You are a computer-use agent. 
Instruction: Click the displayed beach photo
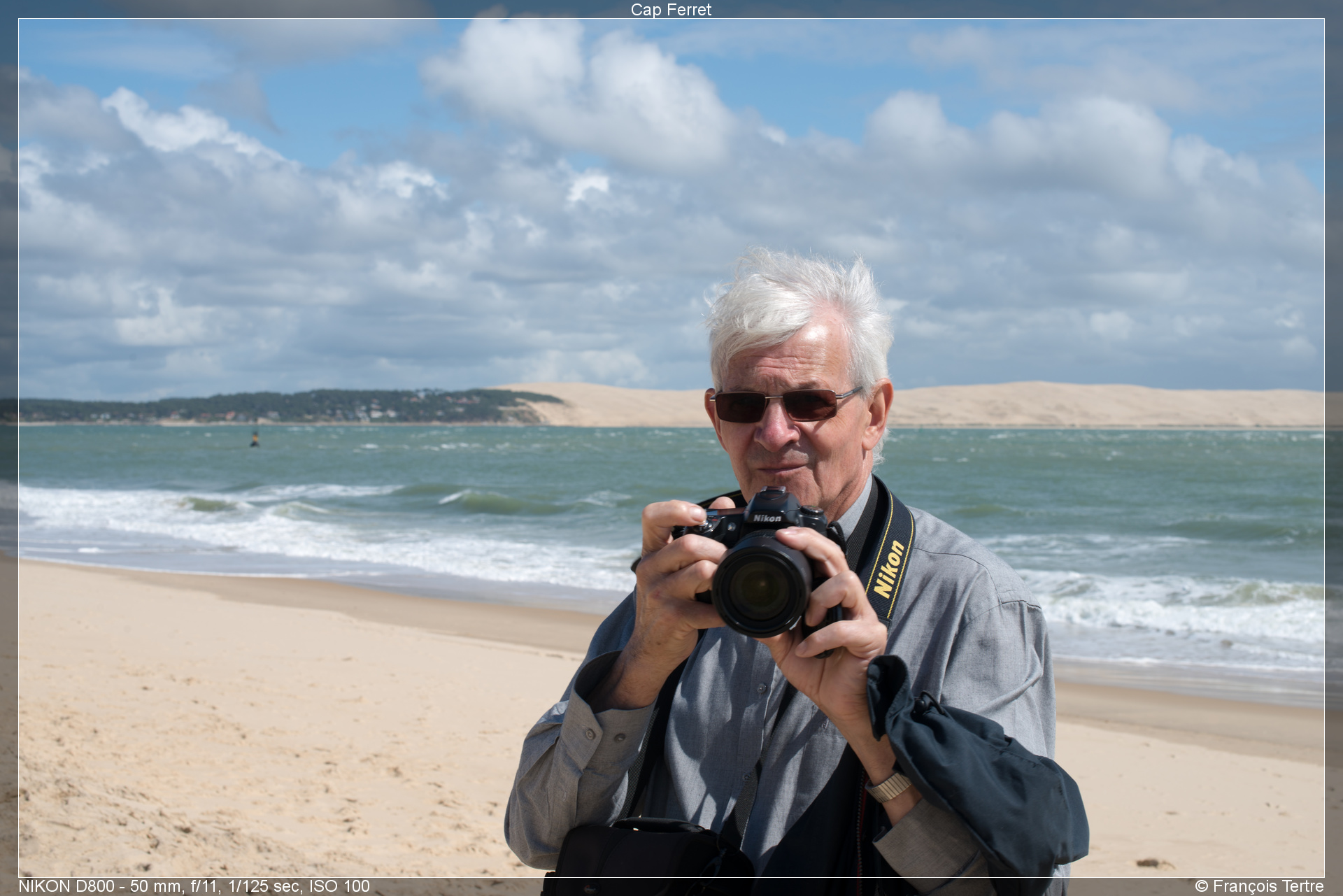pos(671,448)
